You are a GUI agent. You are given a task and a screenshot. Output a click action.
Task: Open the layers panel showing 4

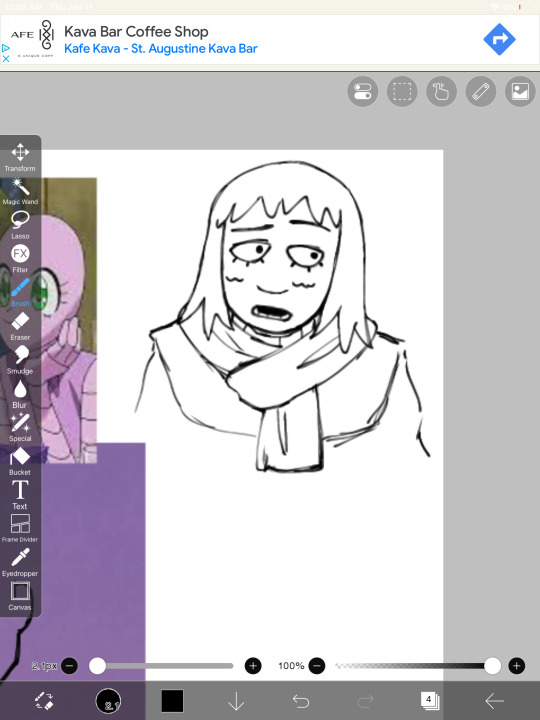(x=430, y=701)
